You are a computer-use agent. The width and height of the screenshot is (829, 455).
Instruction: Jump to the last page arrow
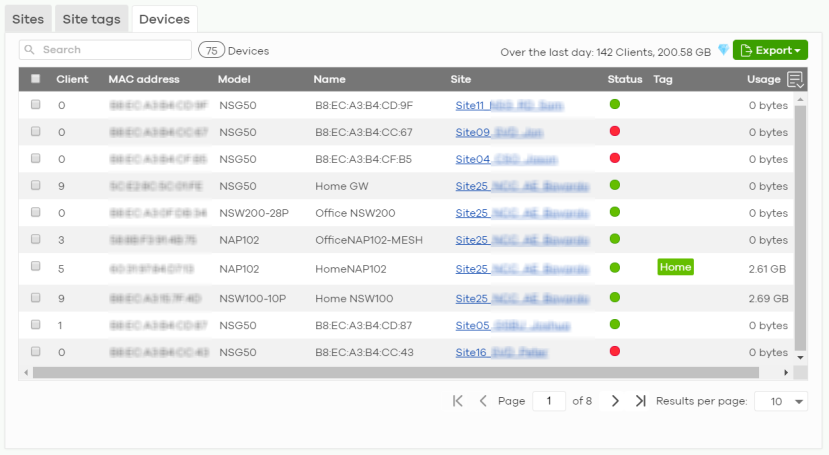[x=640, y=401]
